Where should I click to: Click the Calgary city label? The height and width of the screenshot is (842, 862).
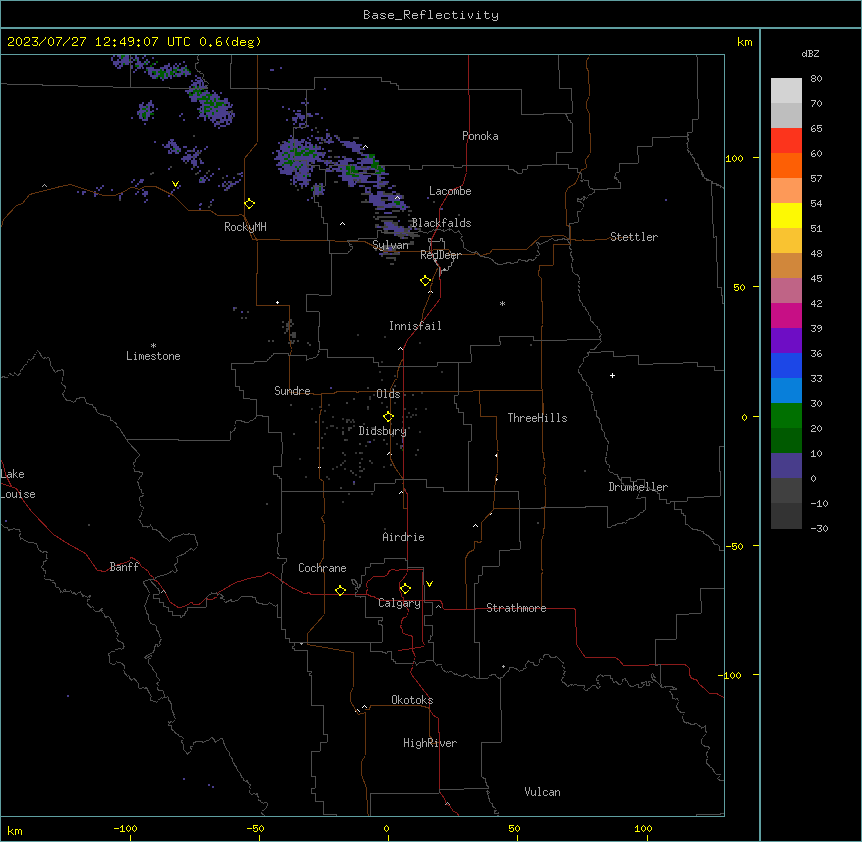pos(399,603)
